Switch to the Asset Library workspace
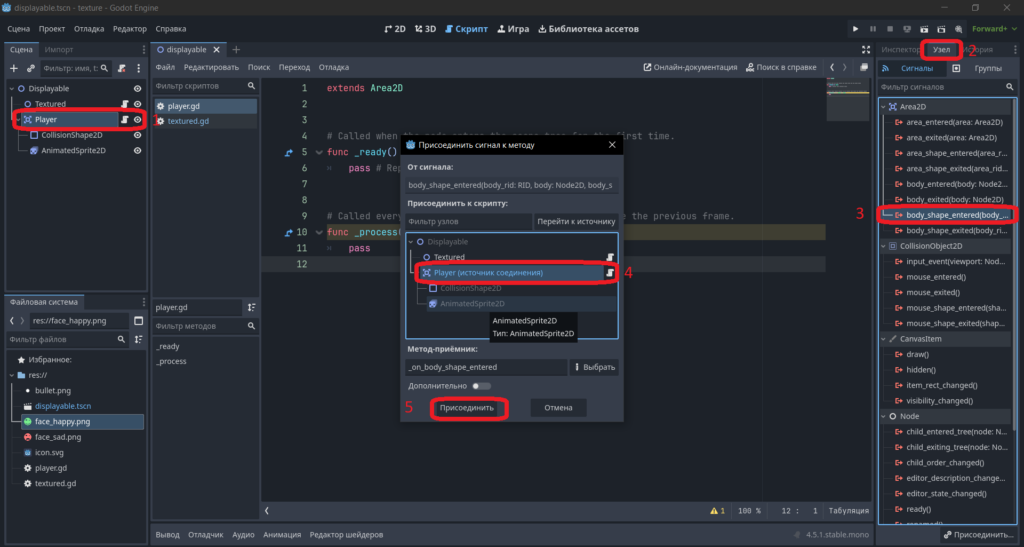The image size is (1024, 547). [x=588, y=29]
